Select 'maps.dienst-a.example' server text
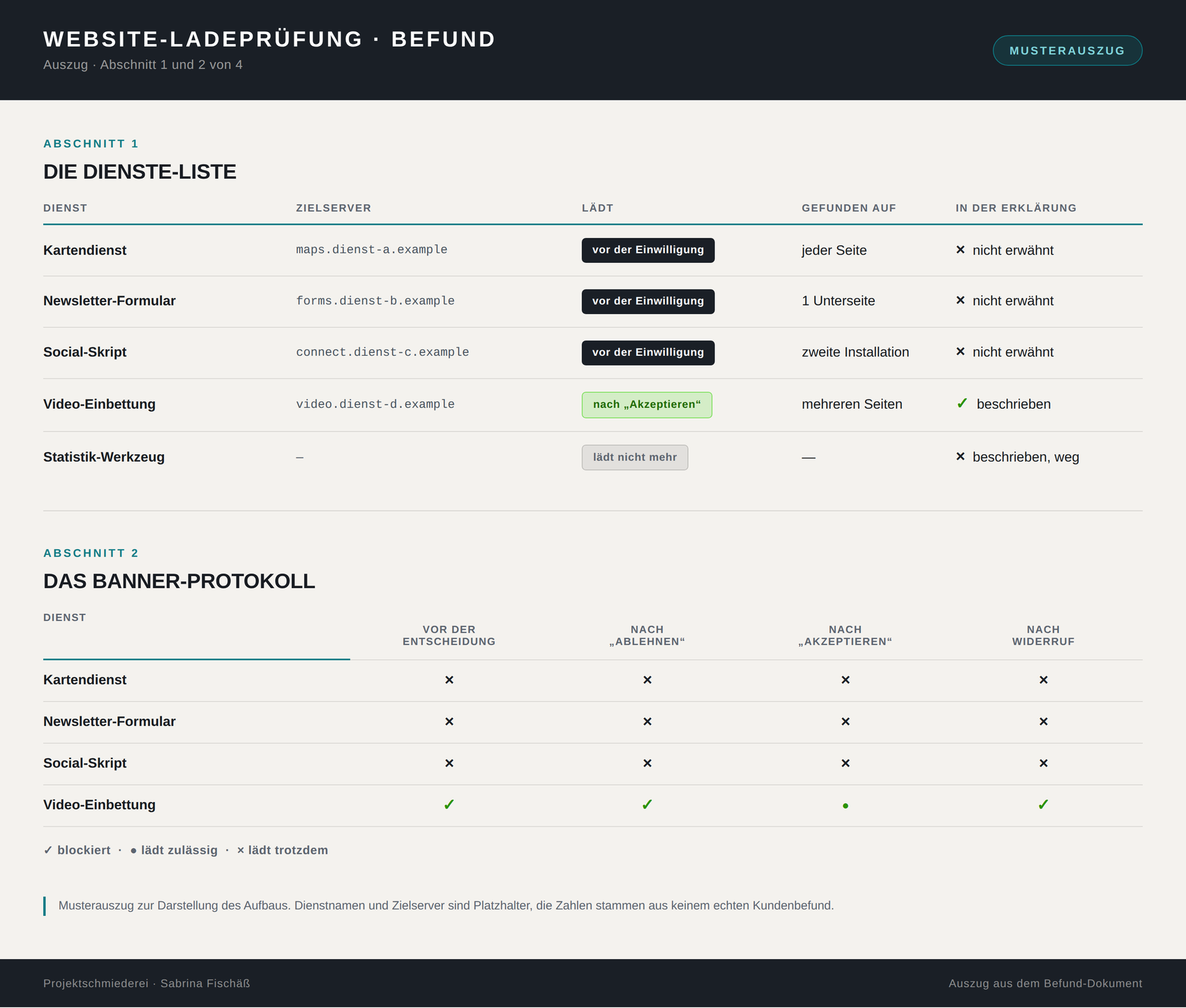Screen dimensions: 1186x1008 372,250
